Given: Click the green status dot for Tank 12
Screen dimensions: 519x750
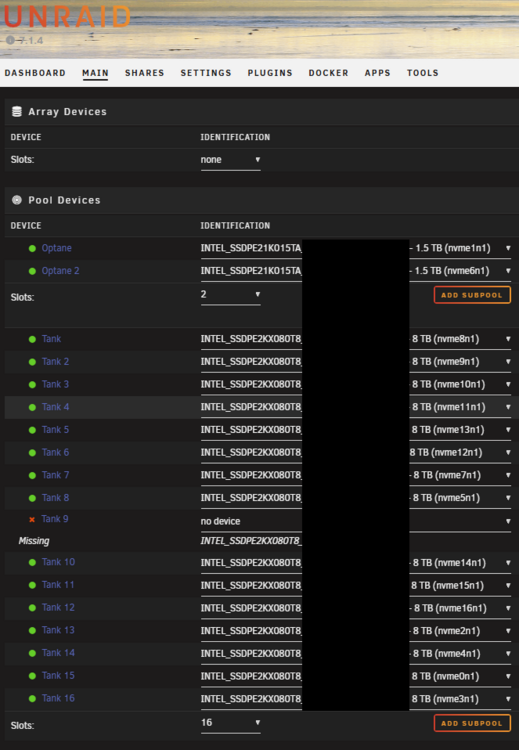Looking at the screenshot, I should pyautogui.click(x=32, y=608).
